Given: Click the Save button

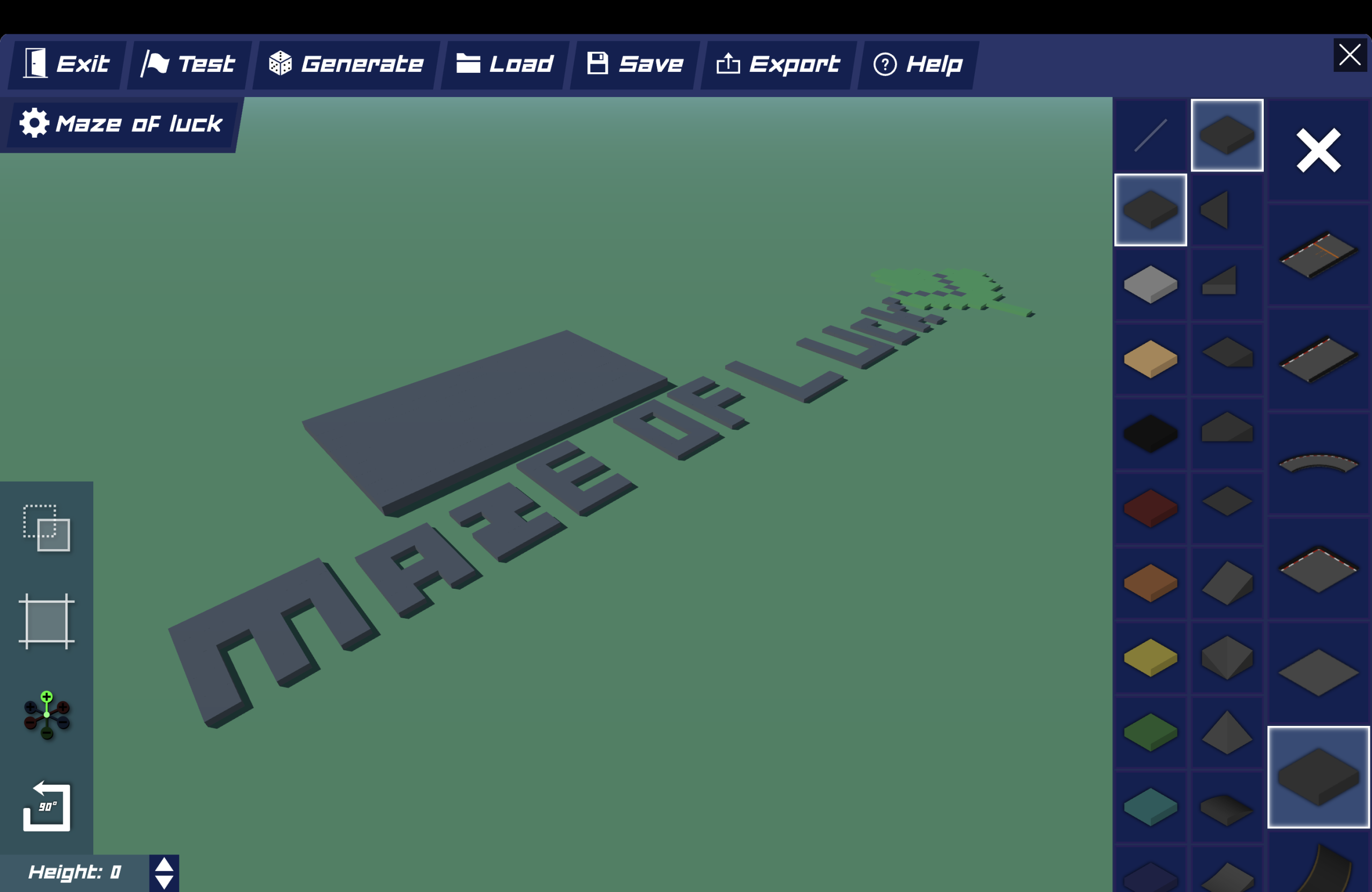Looking at the screenshot, I should point(634,64).
